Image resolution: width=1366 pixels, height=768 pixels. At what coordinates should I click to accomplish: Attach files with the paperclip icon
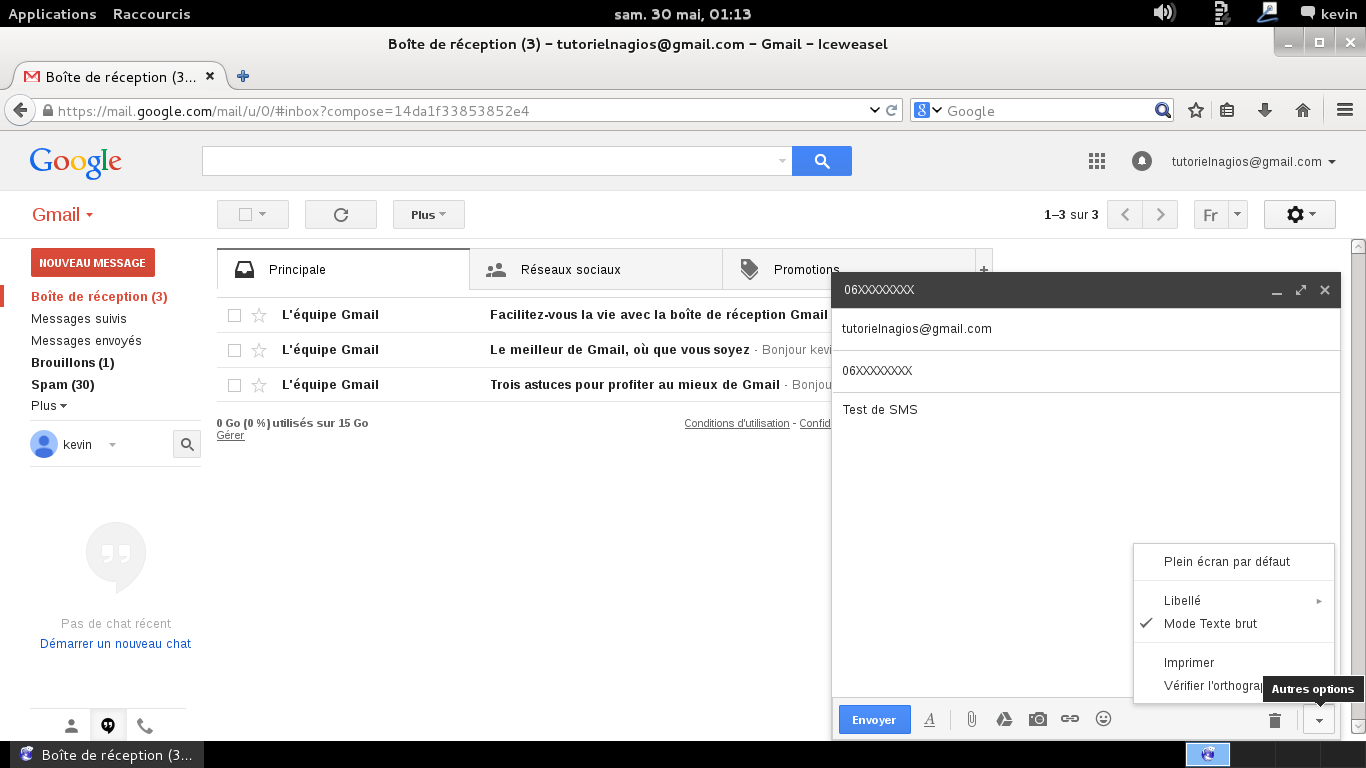click(971, 719)
